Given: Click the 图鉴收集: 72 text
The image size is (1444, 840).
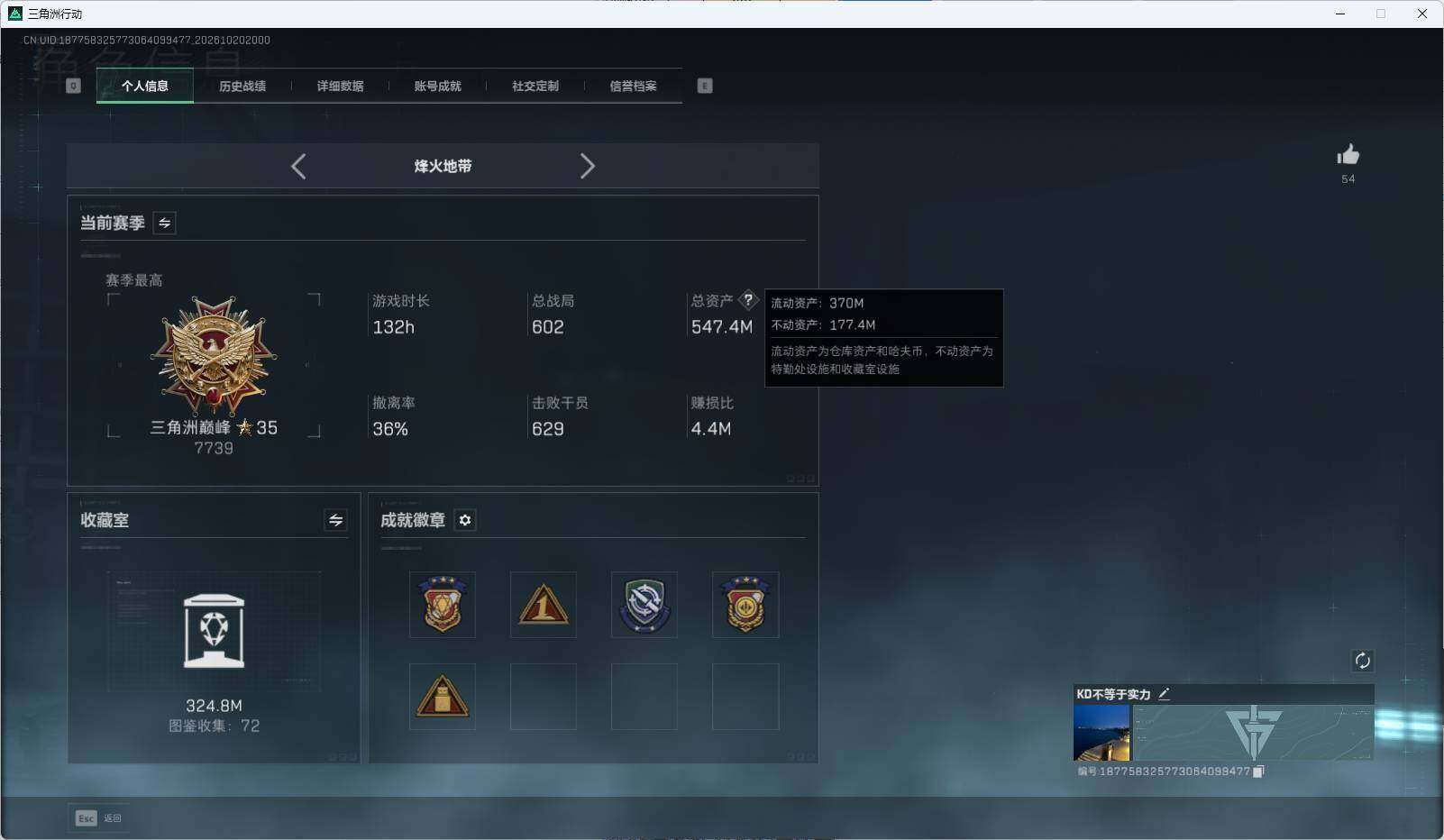Looking at the screenshot, I should click(x=214, y=726).
